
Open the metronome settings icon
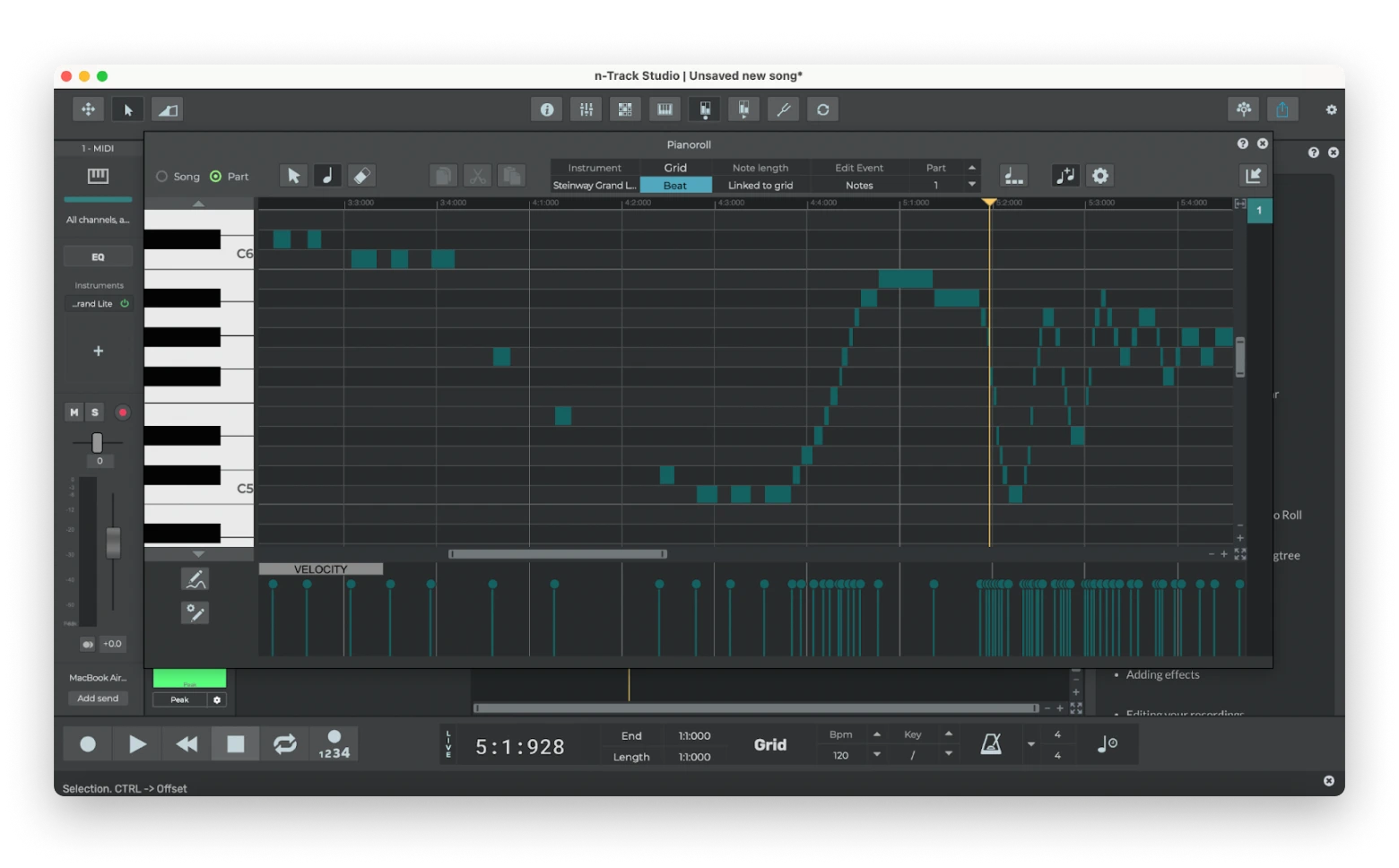tap(991, 744)
